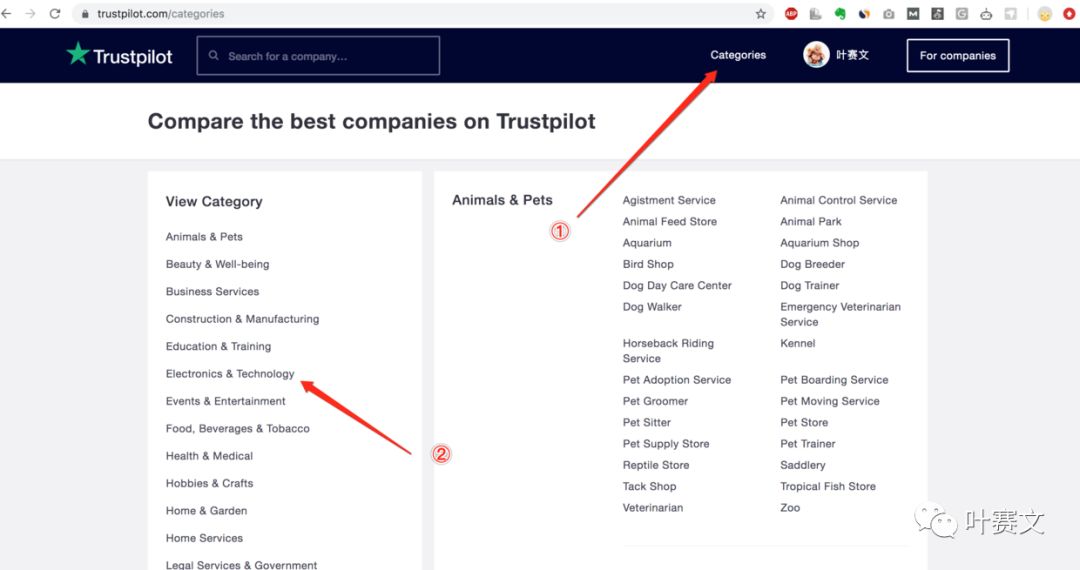Open the Education & Training category
The height and width of the screenshot is (570, 1080).
[x=218, y=346]
